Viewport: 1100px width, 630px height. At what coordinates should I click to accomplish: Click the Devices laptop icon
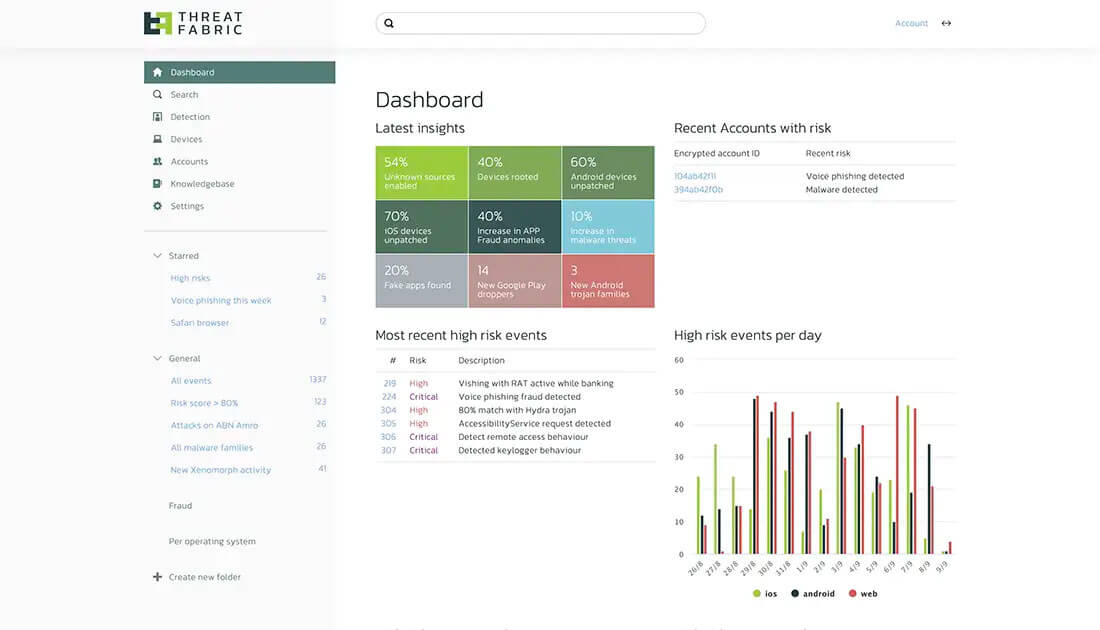(x=157, y=139)
